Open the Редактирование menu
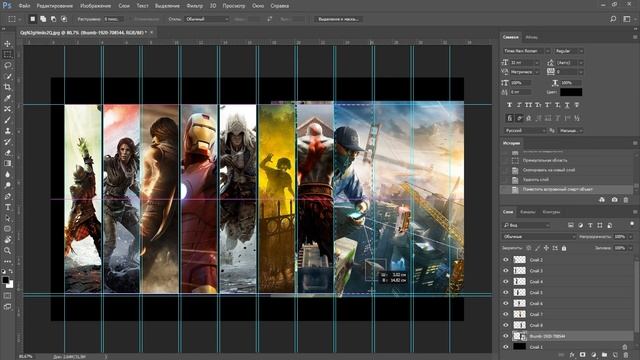Image resolution: width=640 pixels, height=360 pixels. 55,6
